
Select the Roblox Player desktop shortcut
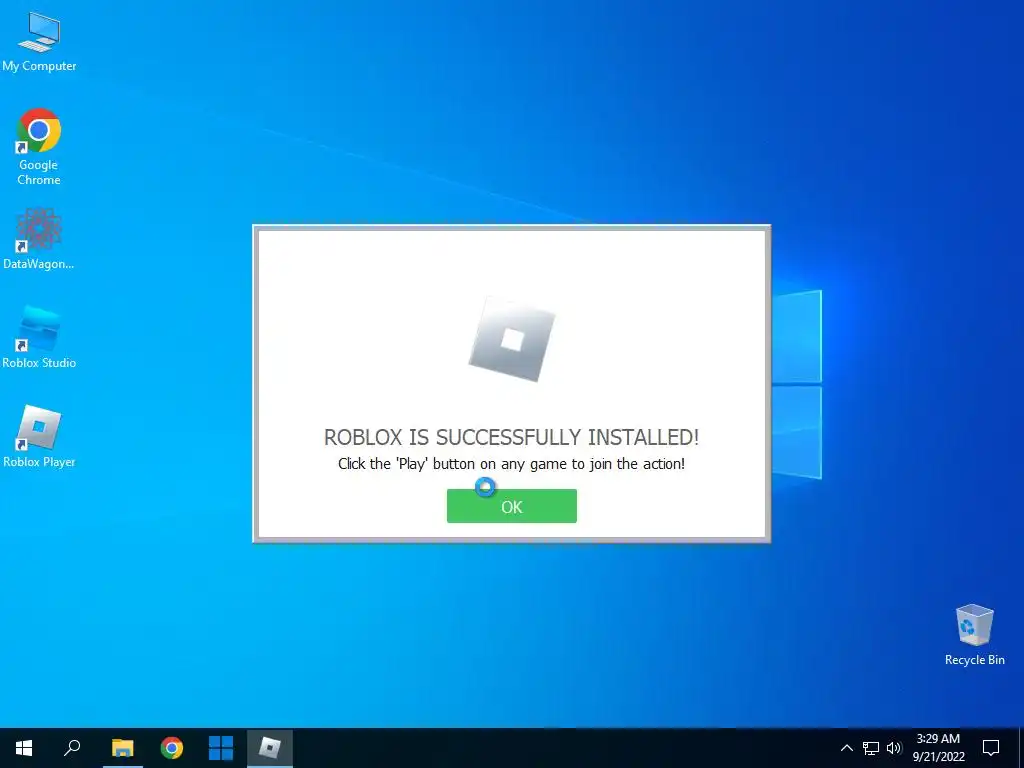pos(39,437)
